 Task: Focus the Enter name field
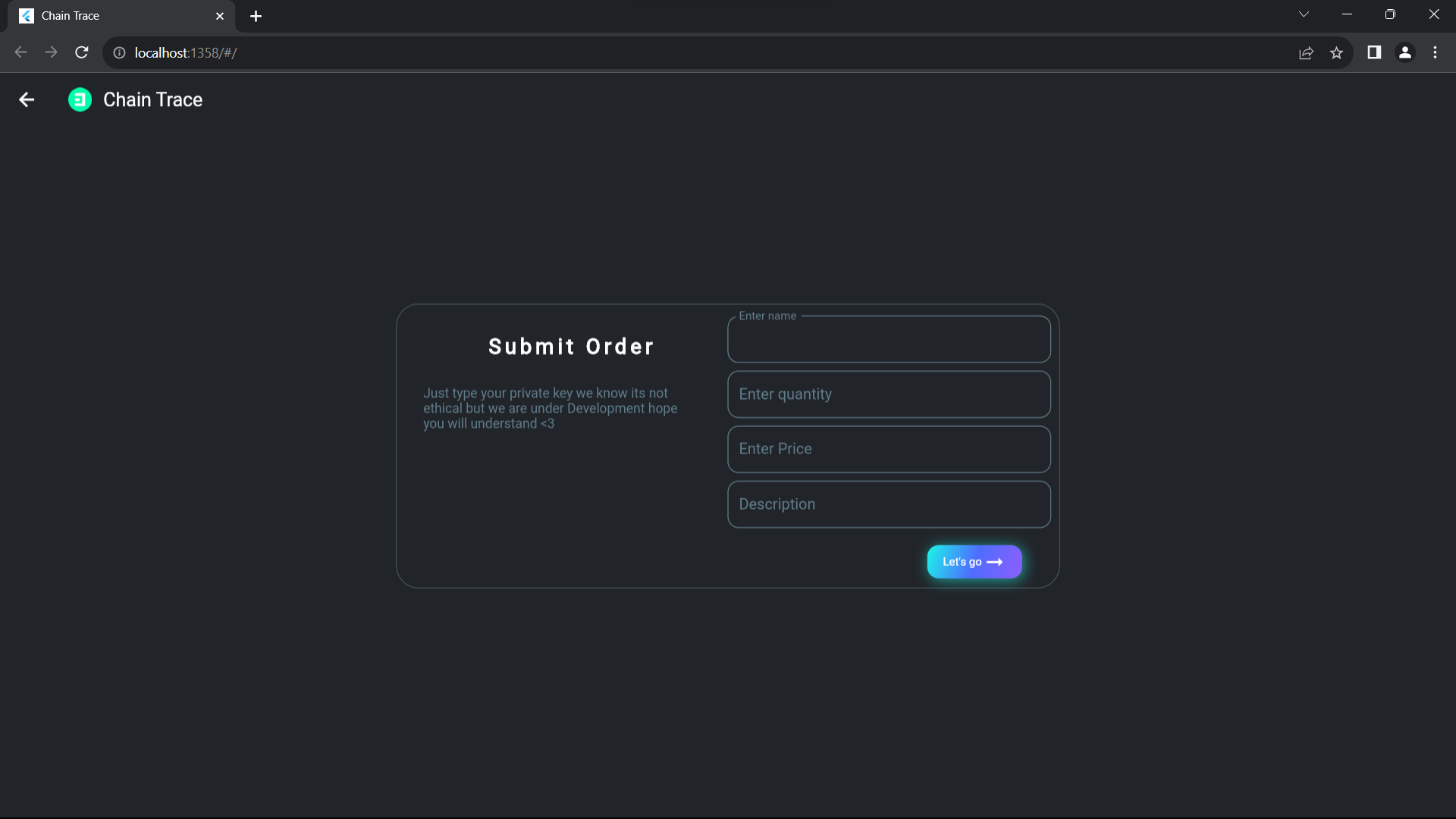tap(889, 340)
